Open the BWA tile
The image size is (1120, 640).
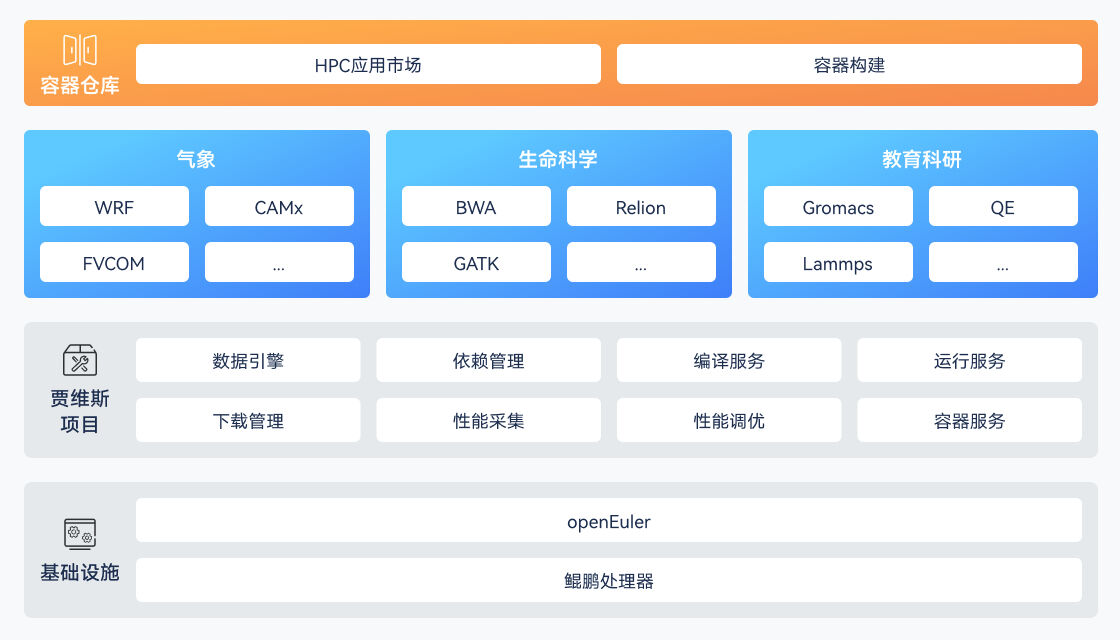(476, 207)
